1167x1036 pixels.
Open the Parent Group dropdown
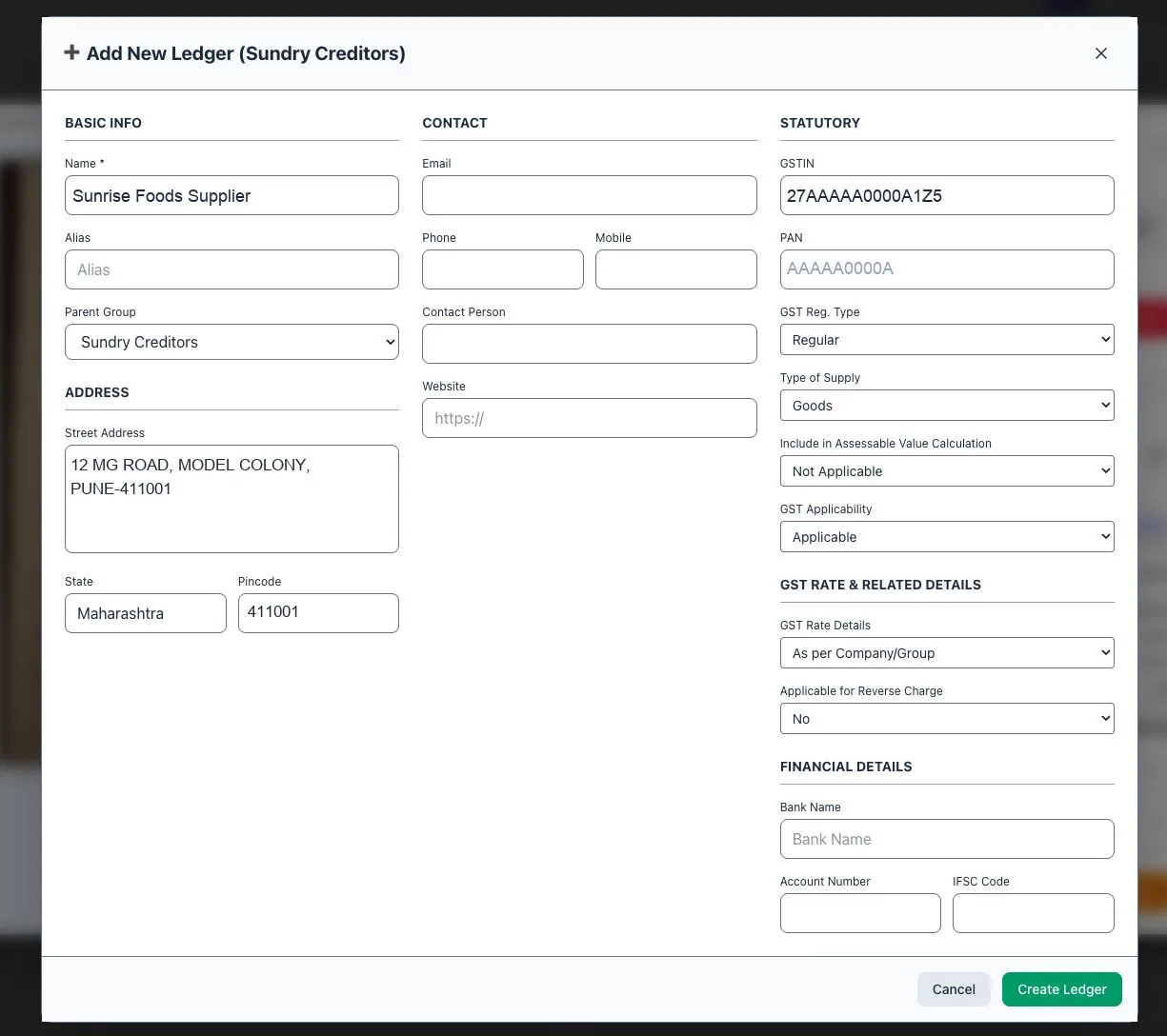pyautogui.click(x=231, y=342)
